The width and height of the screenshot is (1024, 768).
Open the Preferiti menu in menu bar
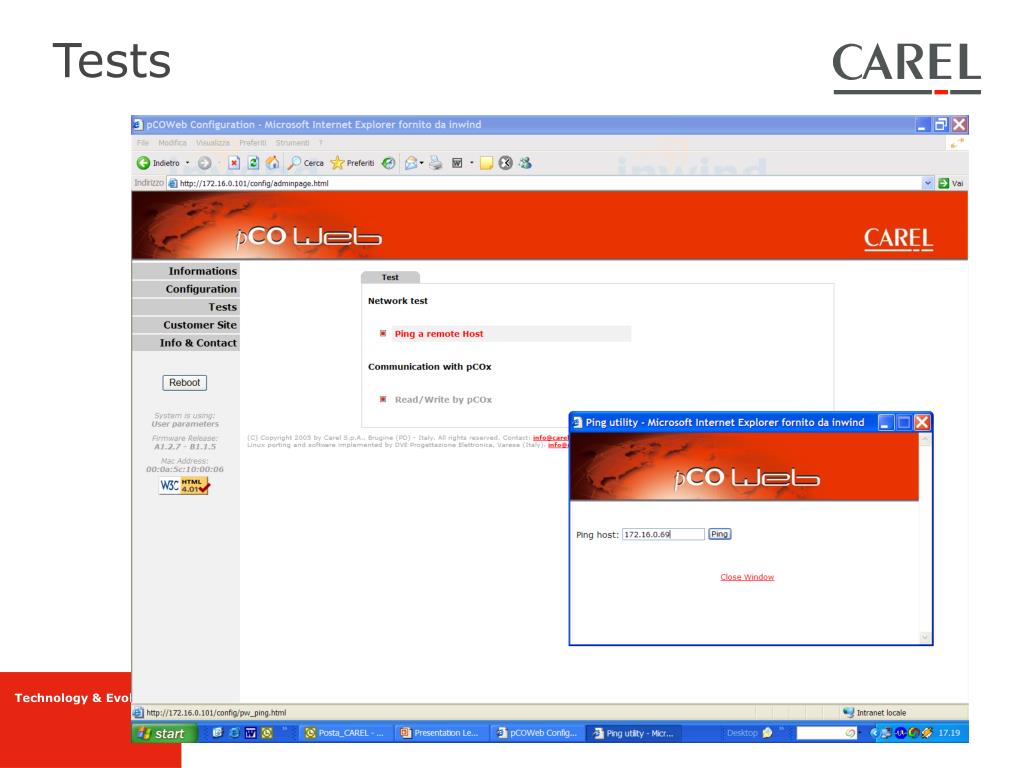pos(253,143)
